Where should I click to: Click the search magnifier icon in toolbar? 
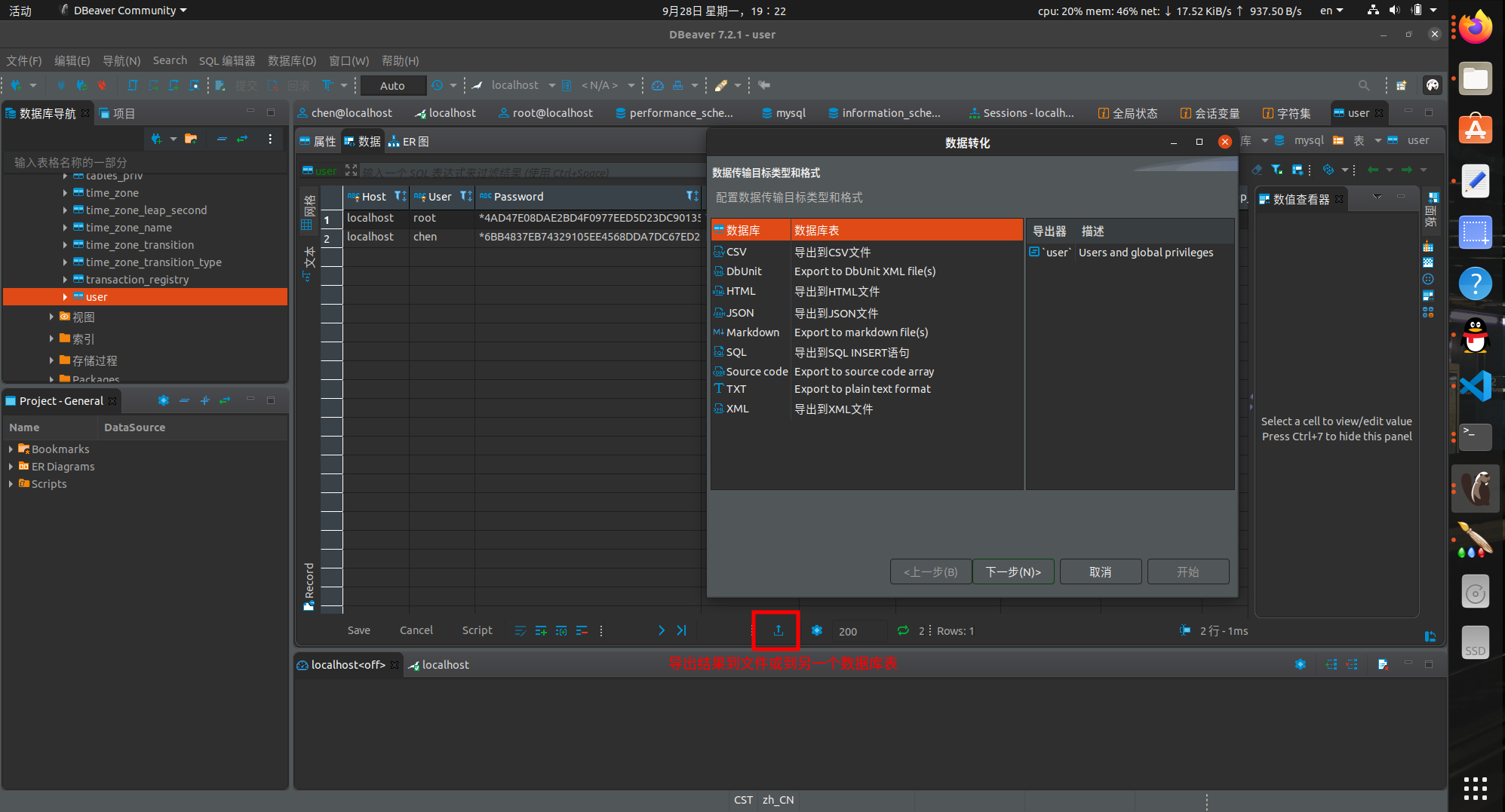tap(1364, 85)
